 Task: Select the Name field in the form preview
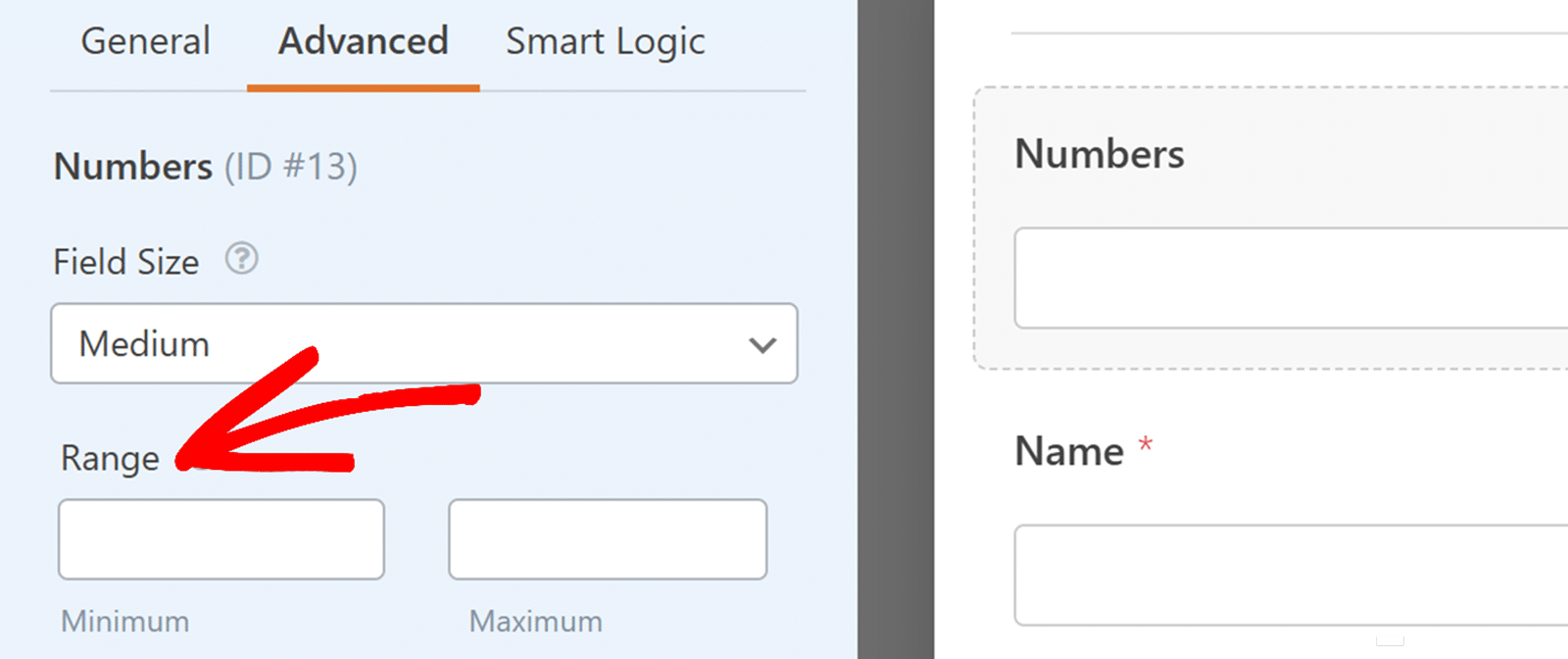1070,450
